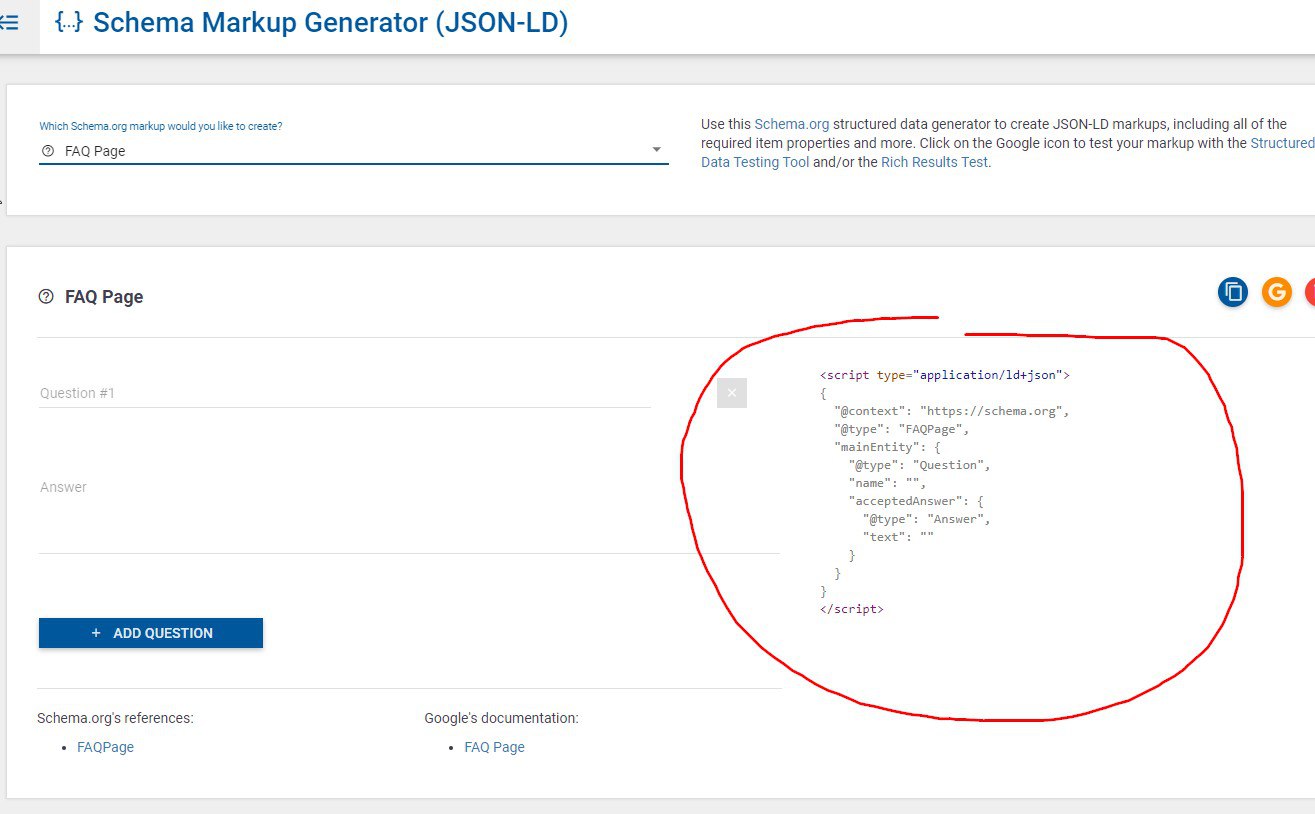Click the "acceptedAnswer" code line

(x=916, y=501)
